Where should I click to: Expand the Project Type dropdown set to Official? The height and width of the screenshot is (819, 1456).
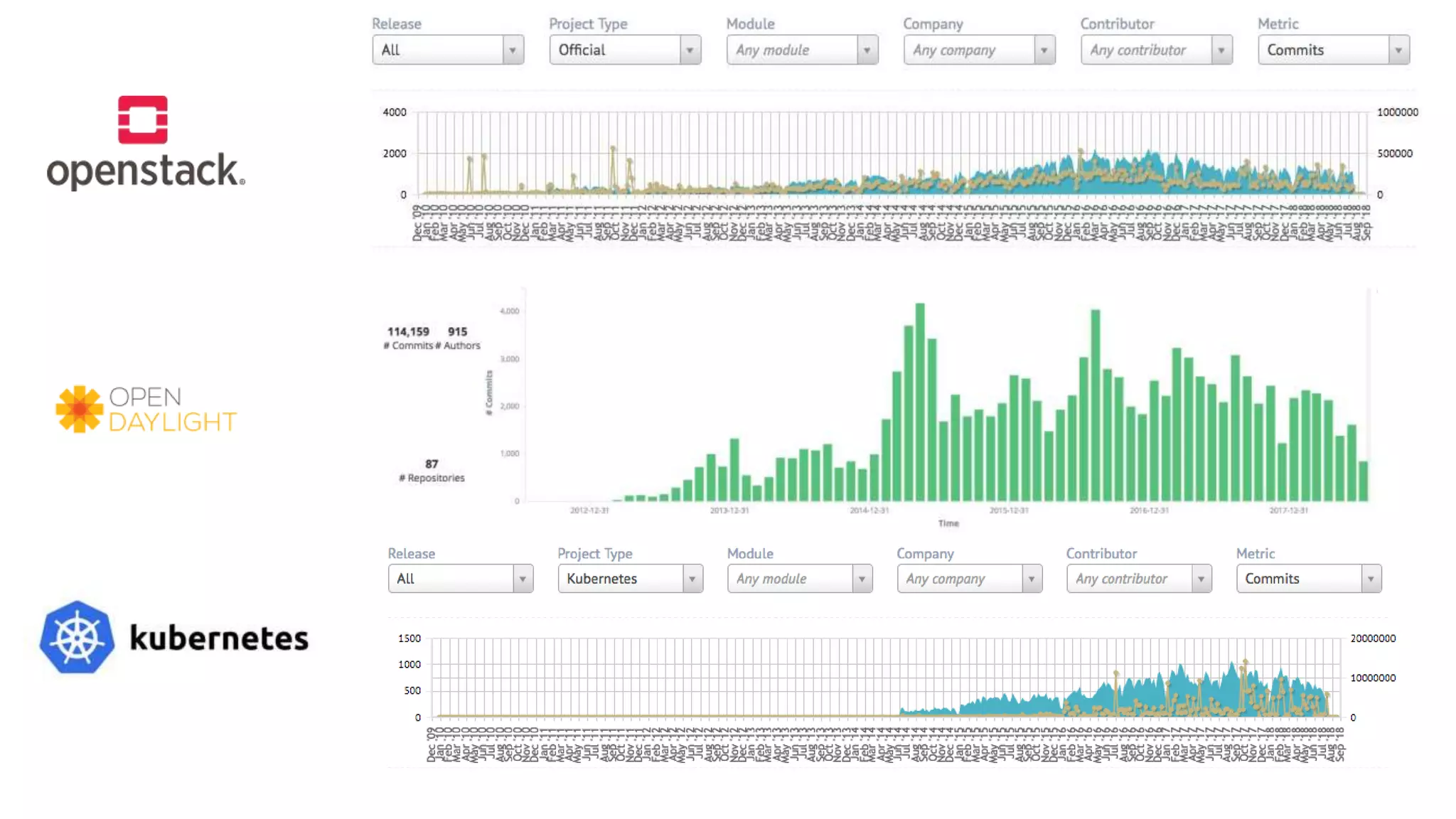click(625, 50)
